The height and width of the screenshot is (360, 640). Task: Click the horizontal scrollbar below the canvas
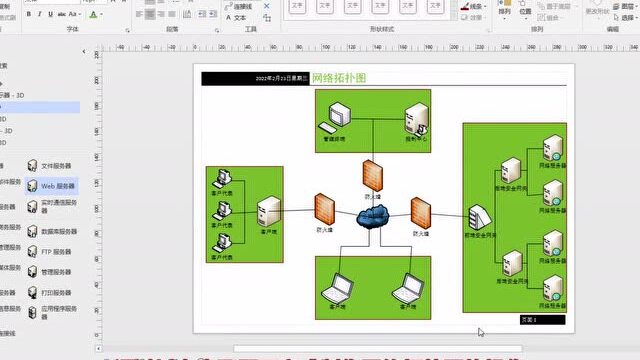pos(378,349)
